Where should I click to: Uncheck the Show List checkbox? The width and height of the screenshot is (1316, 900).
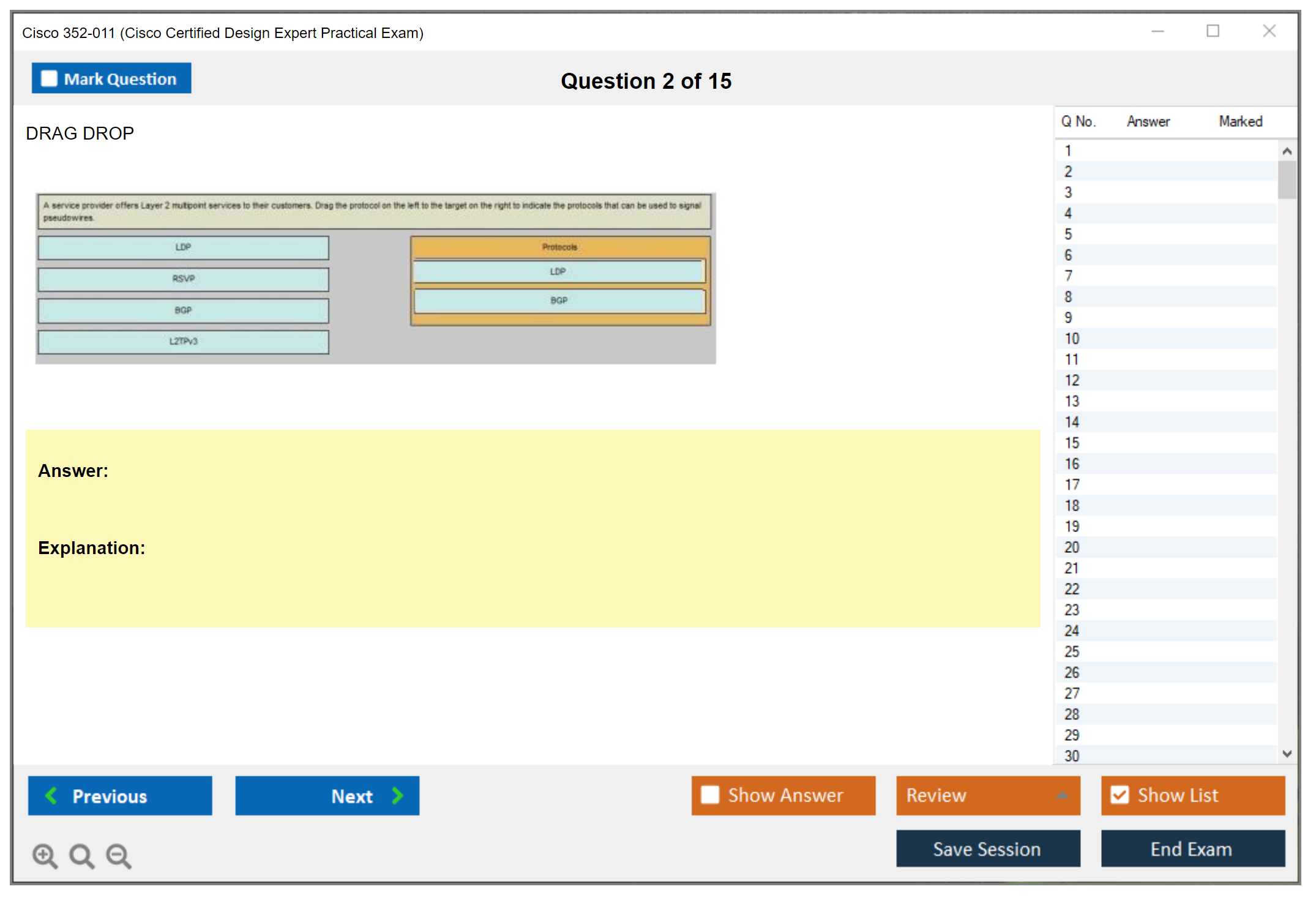1120,795
